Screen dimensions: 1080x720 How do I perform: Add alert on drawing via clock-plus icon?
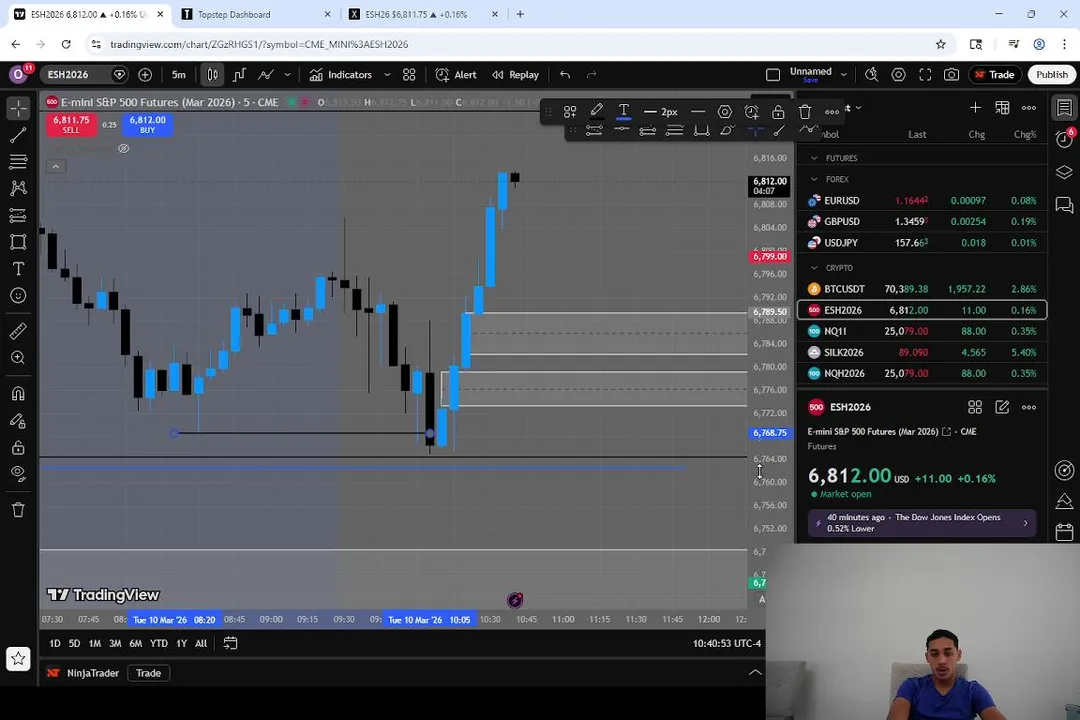point(751,112)
